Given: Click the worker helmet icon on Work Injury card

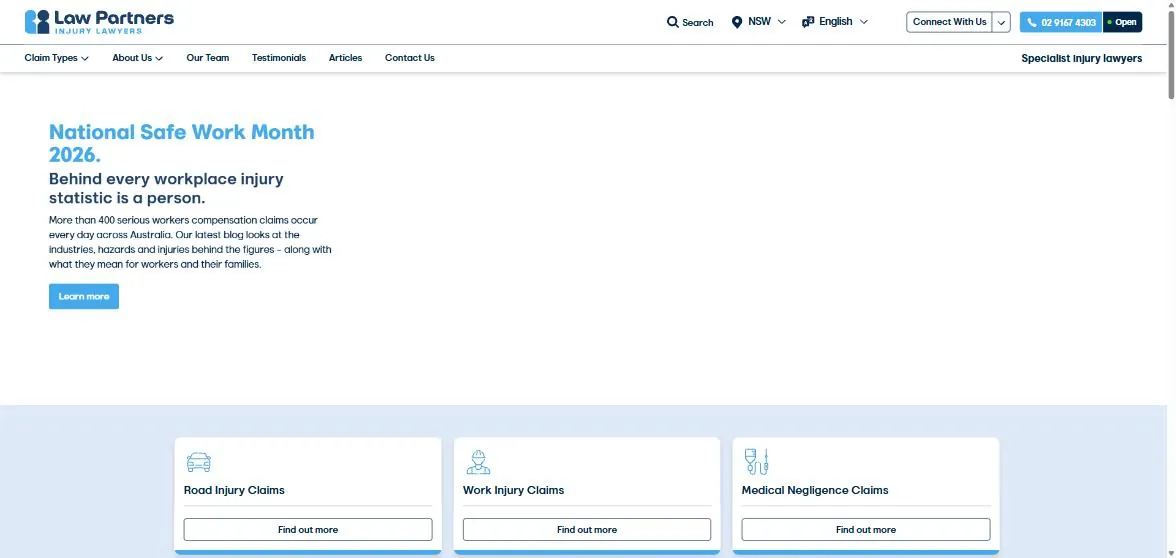Looking at the screenshot, I should click(478, 461).
